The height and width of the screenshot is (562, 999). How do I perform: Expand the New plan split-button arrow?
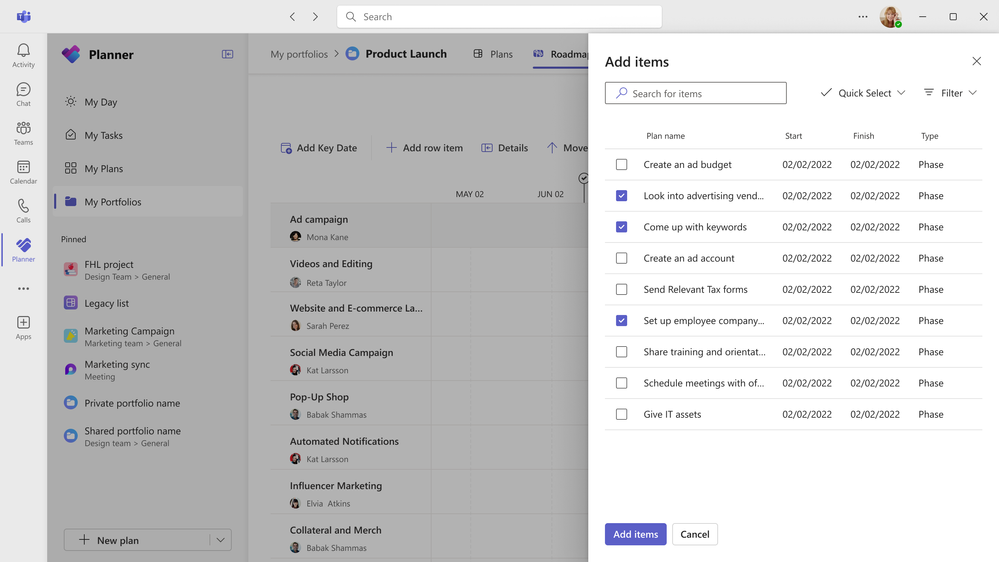coord(220,540)
